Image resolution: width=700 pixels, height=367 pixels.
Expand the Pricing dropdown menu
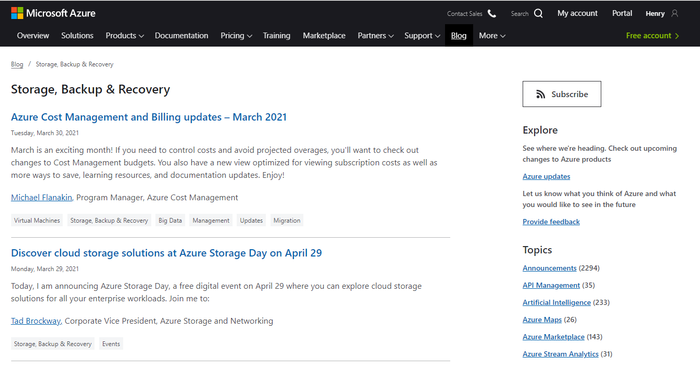pos(236,36)
